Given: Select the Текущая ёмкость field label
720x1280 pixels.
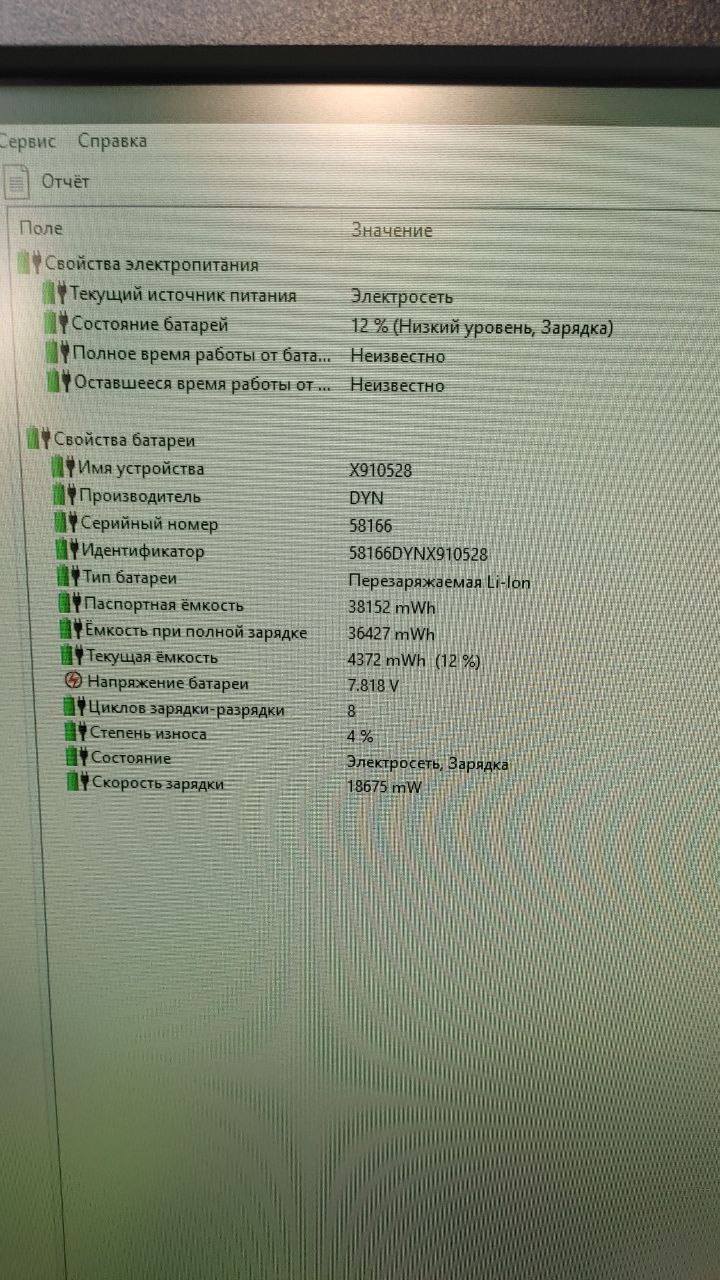Looking at the screenshot, I should [153, 657].
